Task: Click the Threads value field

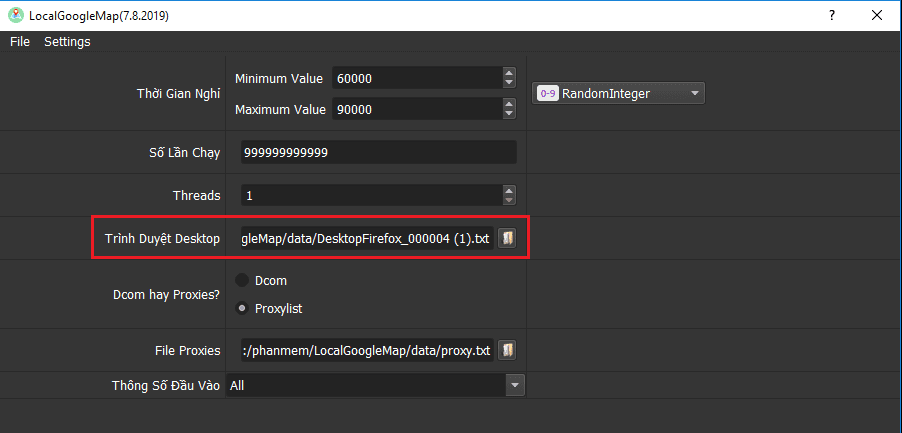Action: coord(371,196)
